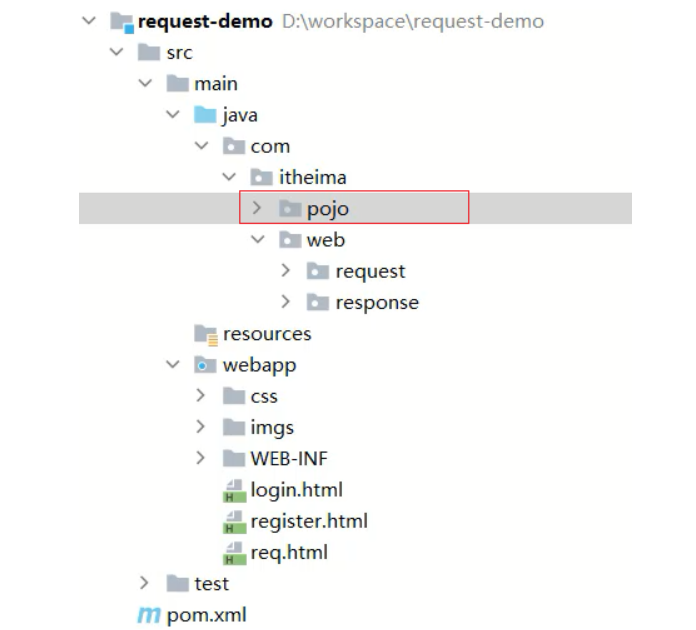The height and width of the screenshot is (630, 696).
Task: Expand the css folder
Action: tap(202, 396)
